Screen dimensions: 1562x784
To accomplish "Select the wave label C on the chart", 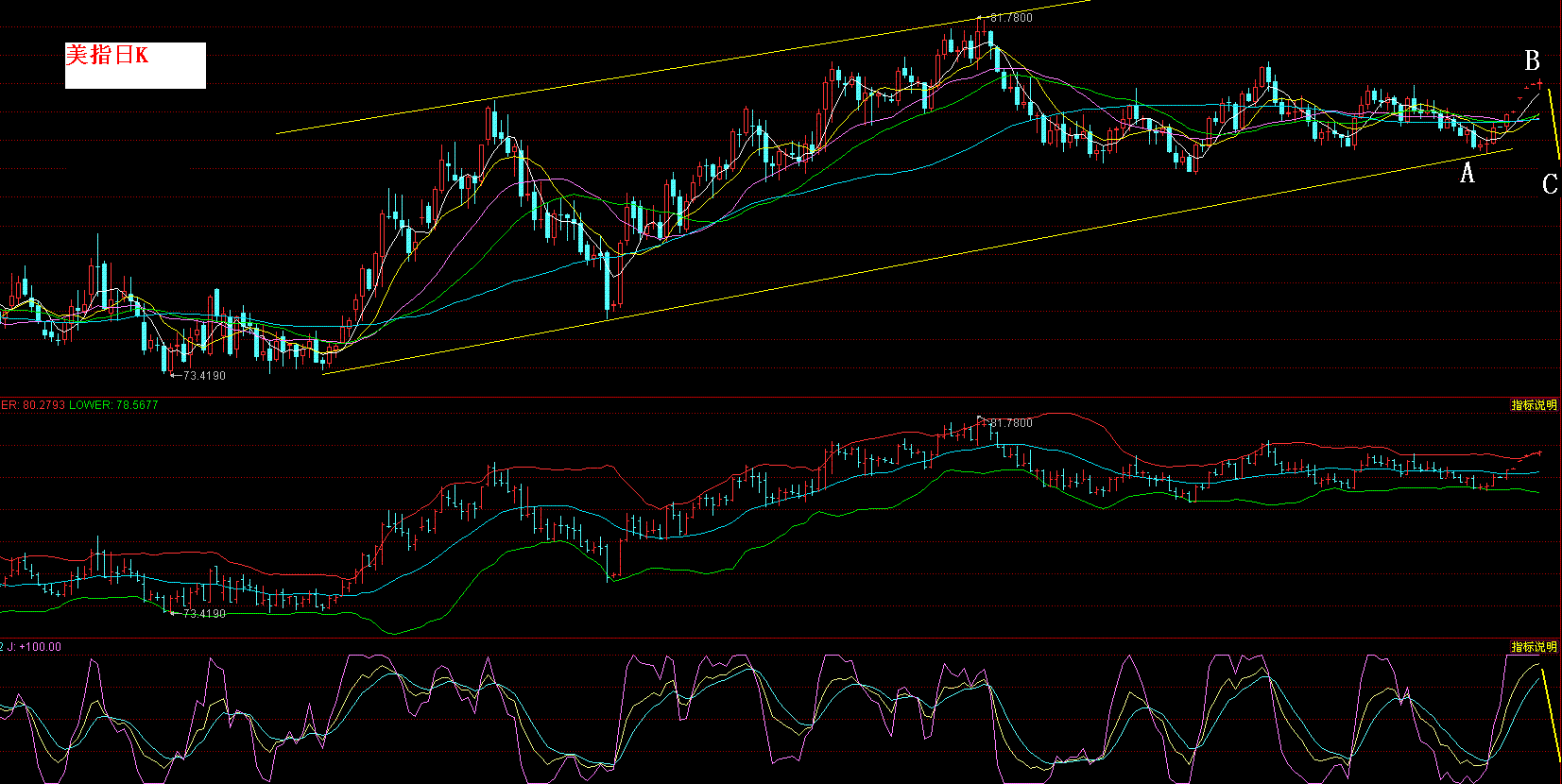I will 1550,184.
